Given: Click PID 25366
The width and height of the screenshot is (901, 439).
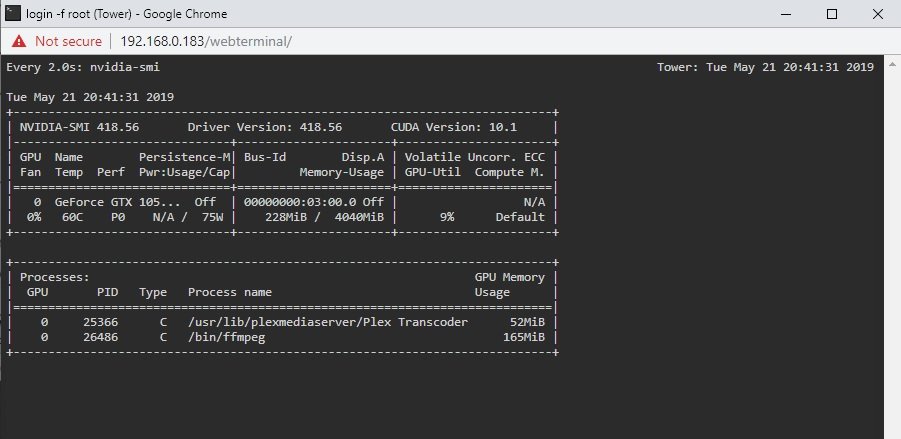Looking at the screenshot, I should 101,322.
